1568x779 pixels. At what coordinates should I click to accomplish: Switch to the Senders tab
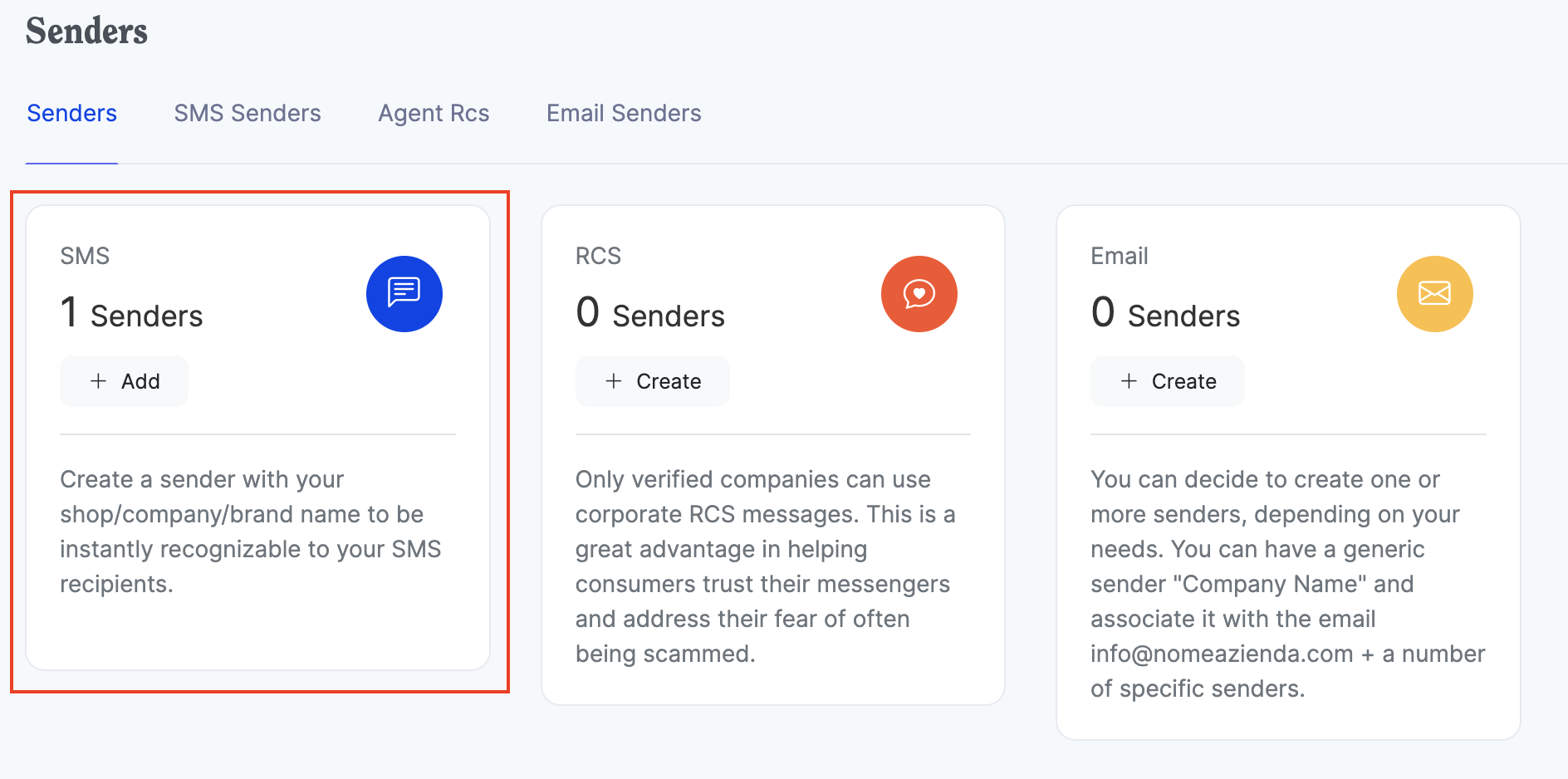(72, 113)
